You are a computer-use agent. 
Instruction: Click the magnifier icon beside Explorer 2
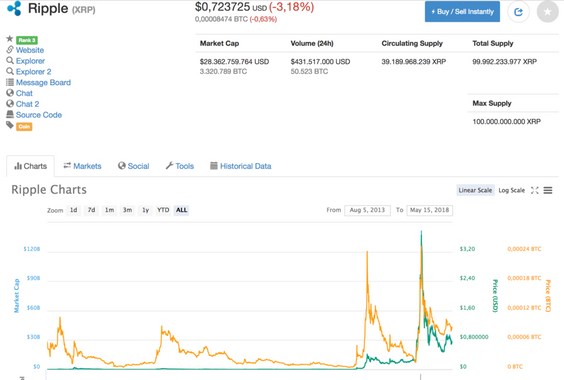click(10, 71)
